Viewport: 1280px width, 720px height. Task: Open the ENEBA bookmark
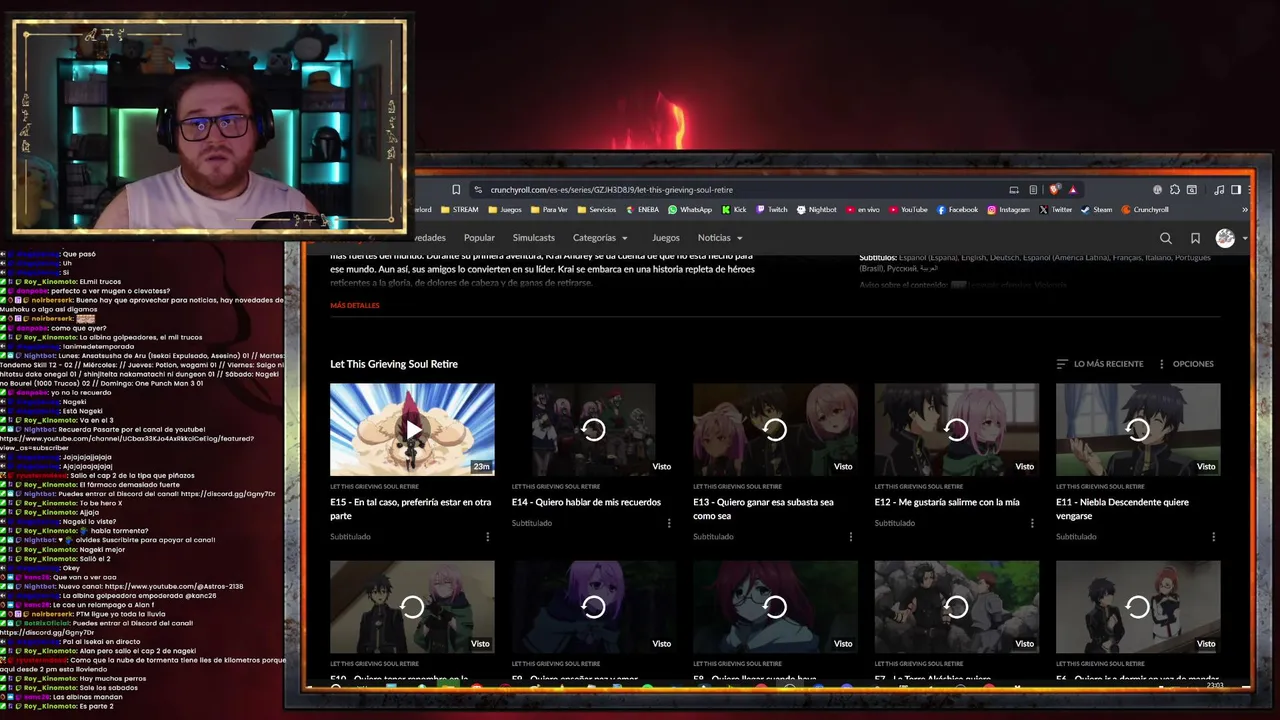[x=641, y=210]
